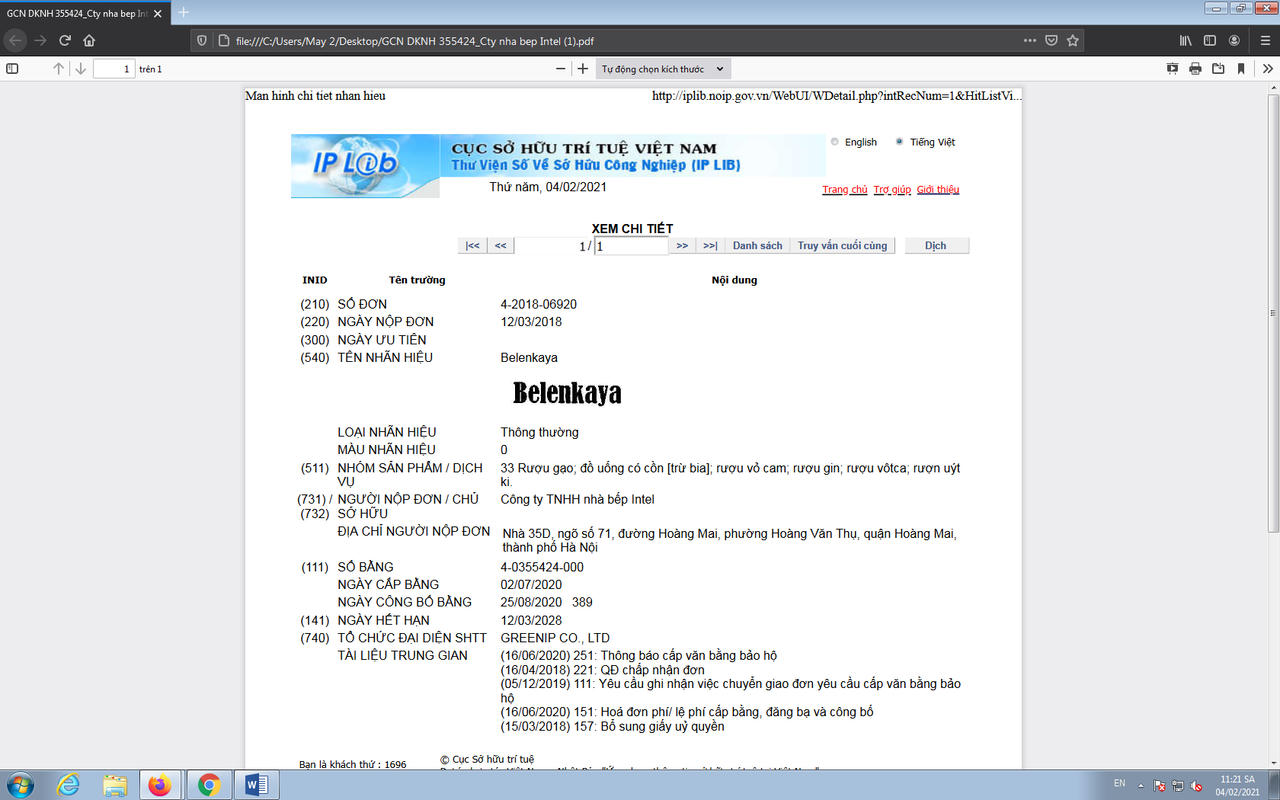The image size is (1280, 800).
Task: Select the GCN DKNH 355424 tab
Action: point(78,13)
